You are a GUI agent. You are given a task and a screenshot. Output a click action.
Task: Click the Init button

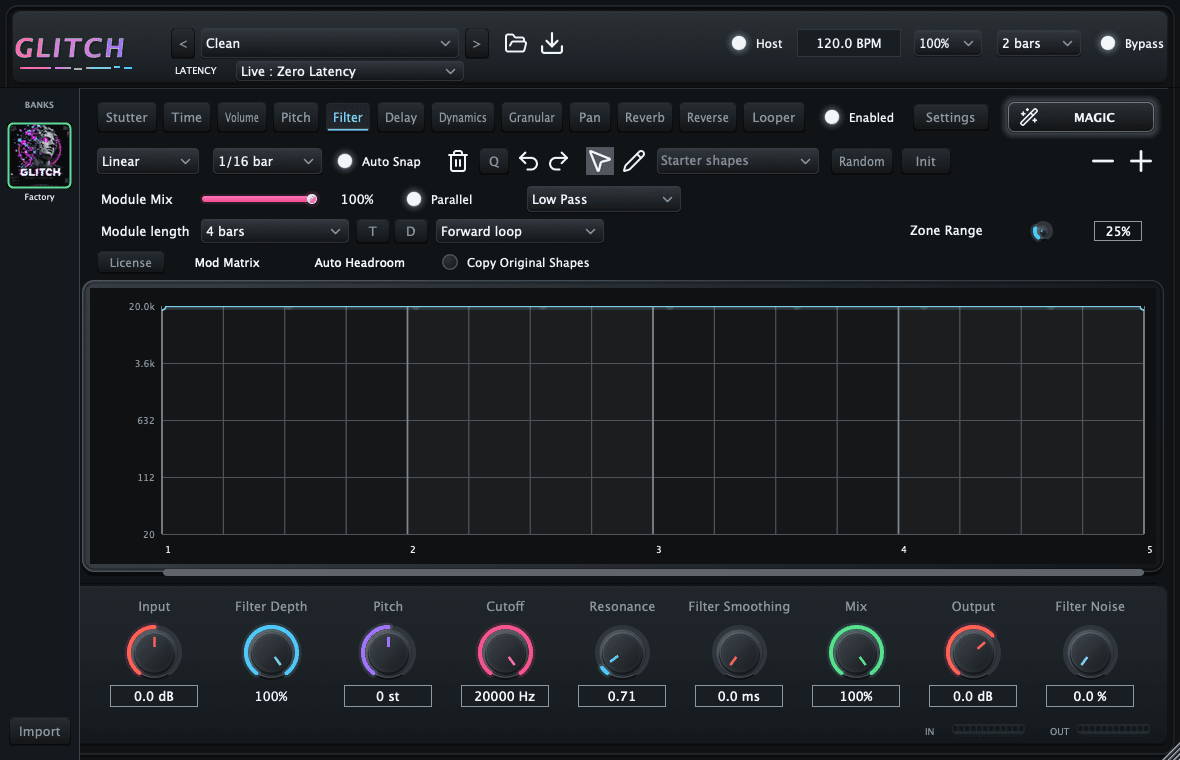coord(926,161)
